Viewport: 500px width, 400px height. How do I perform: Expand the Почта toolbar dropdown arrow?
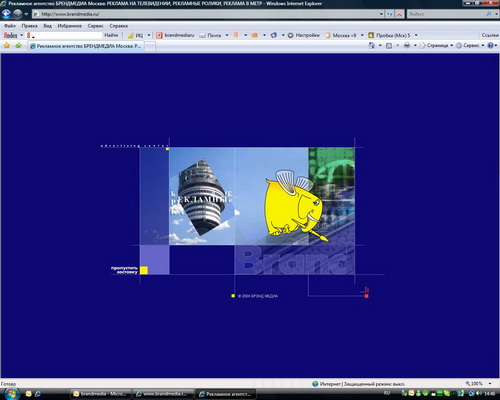[x=227, y=35]
